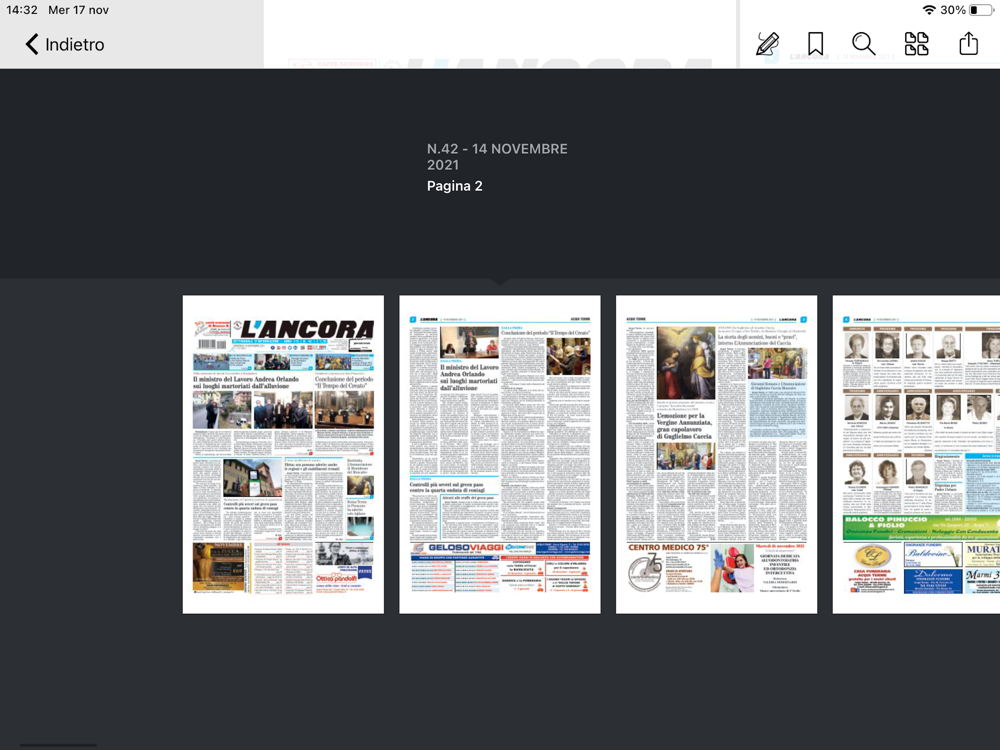Image resolution: width=1000 pixels, height=750 pixels.
Task: Open the obituaries page thumbnail
Action: click(916, 454)
